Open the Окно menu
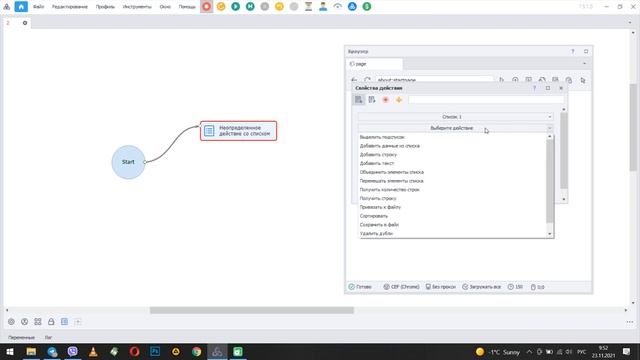The width and height of the screenshot is (640, 360). click(x=165, y=7)
